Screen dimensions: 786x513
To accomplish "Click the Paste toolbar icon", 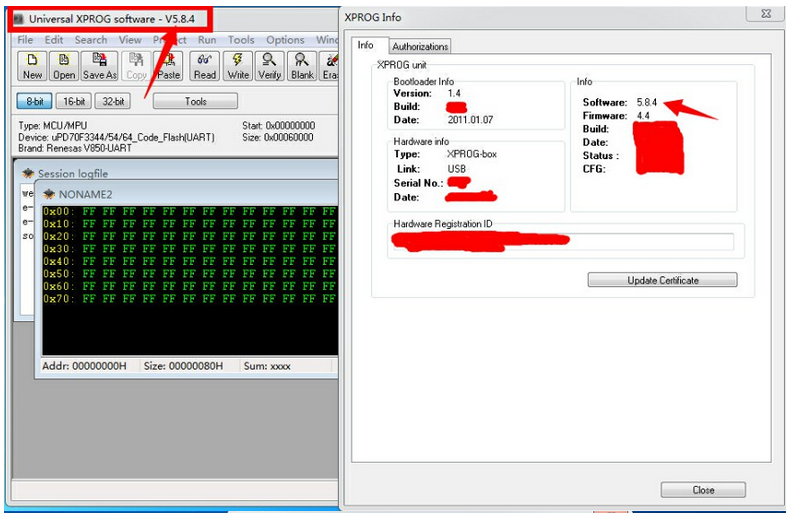I will pos(168,66).
